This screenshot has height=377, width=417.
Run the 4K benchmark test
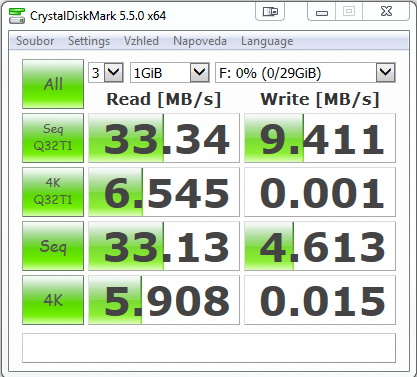(53, 300)
